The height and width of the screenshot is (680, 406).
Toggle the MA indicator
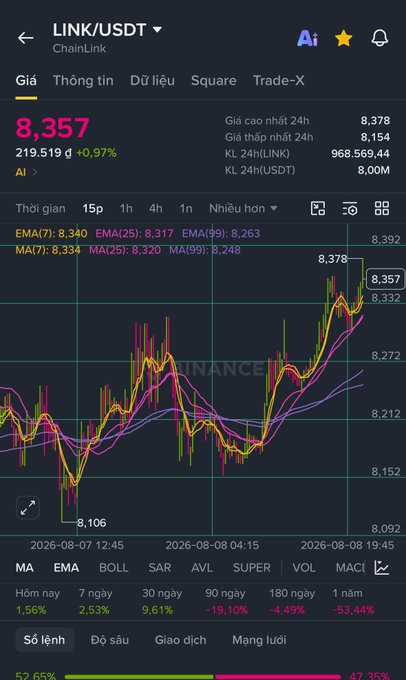pyautogui.click(x=25, y=568)
